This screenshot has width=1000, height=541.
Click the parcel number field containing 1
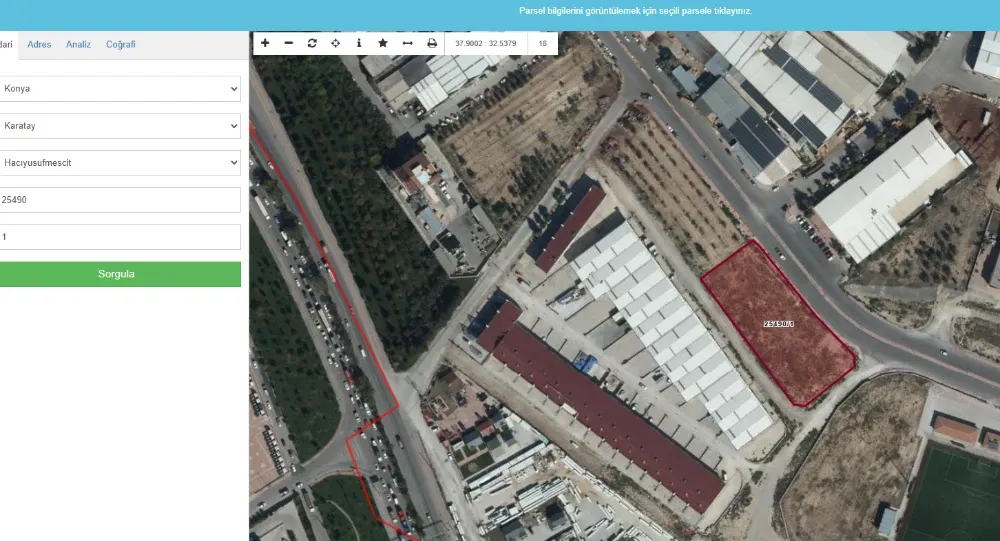tap(119, 237)
